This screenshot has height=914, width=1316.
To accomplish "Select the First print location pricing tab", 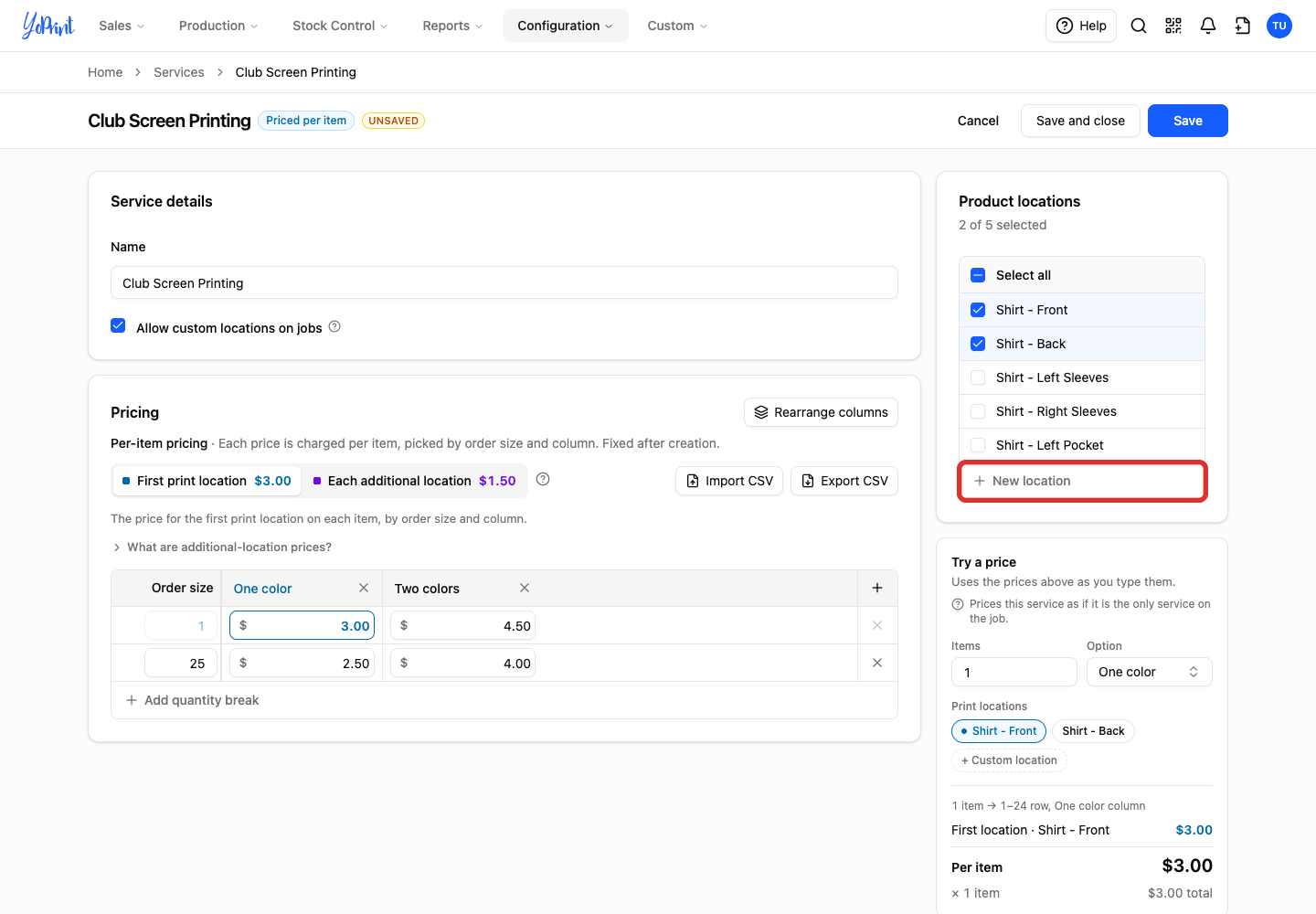I will [x=207, y=481].
